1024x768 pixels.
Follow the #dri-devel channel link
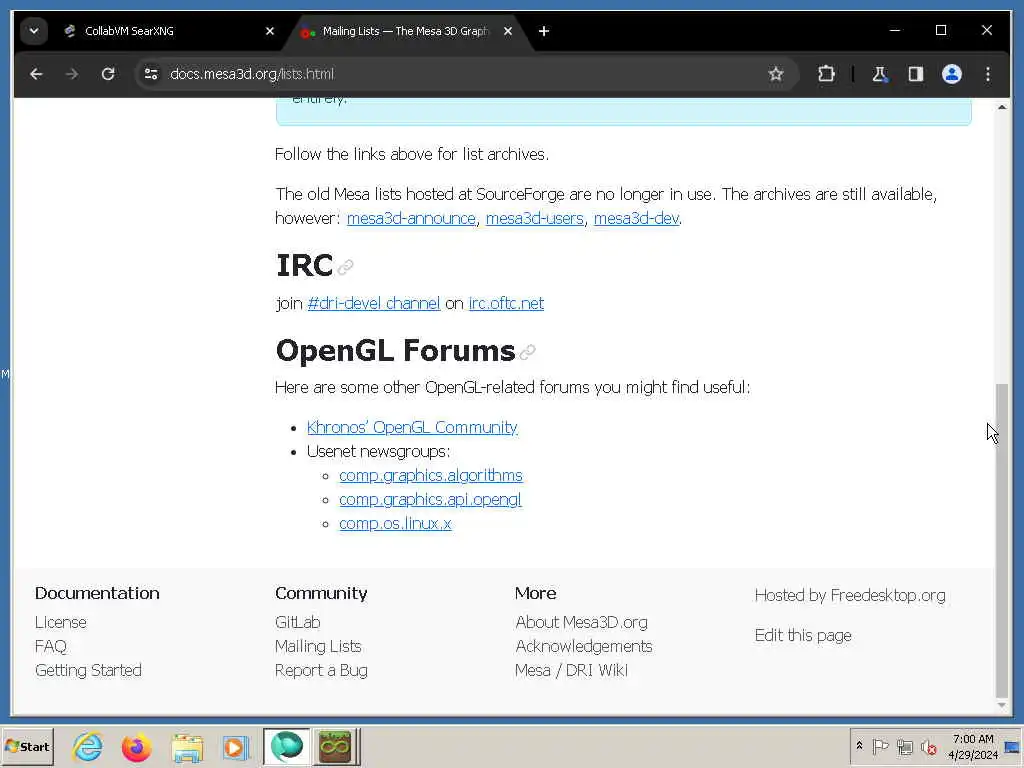click(x=374, y=303)
